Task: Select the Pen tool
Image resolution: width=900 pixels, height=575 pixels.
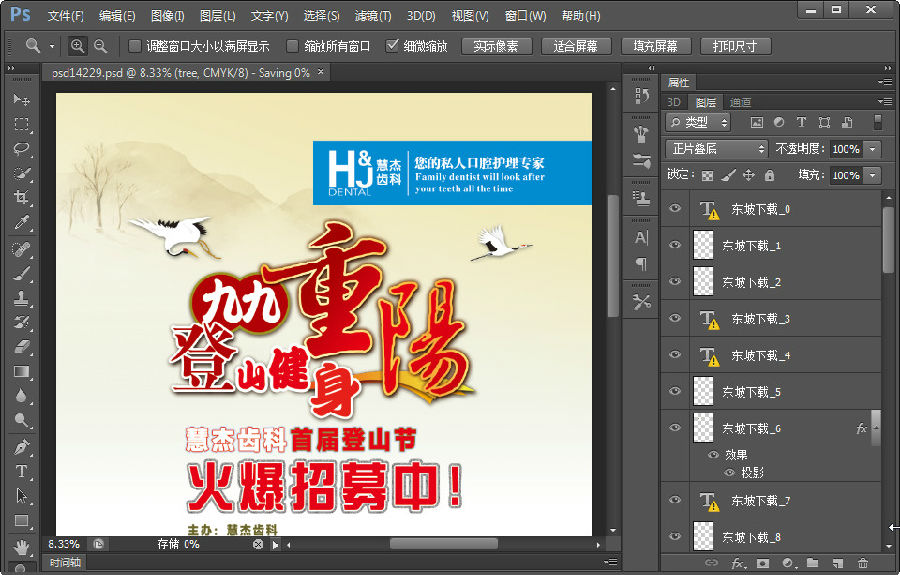Action: click(22, 446)
